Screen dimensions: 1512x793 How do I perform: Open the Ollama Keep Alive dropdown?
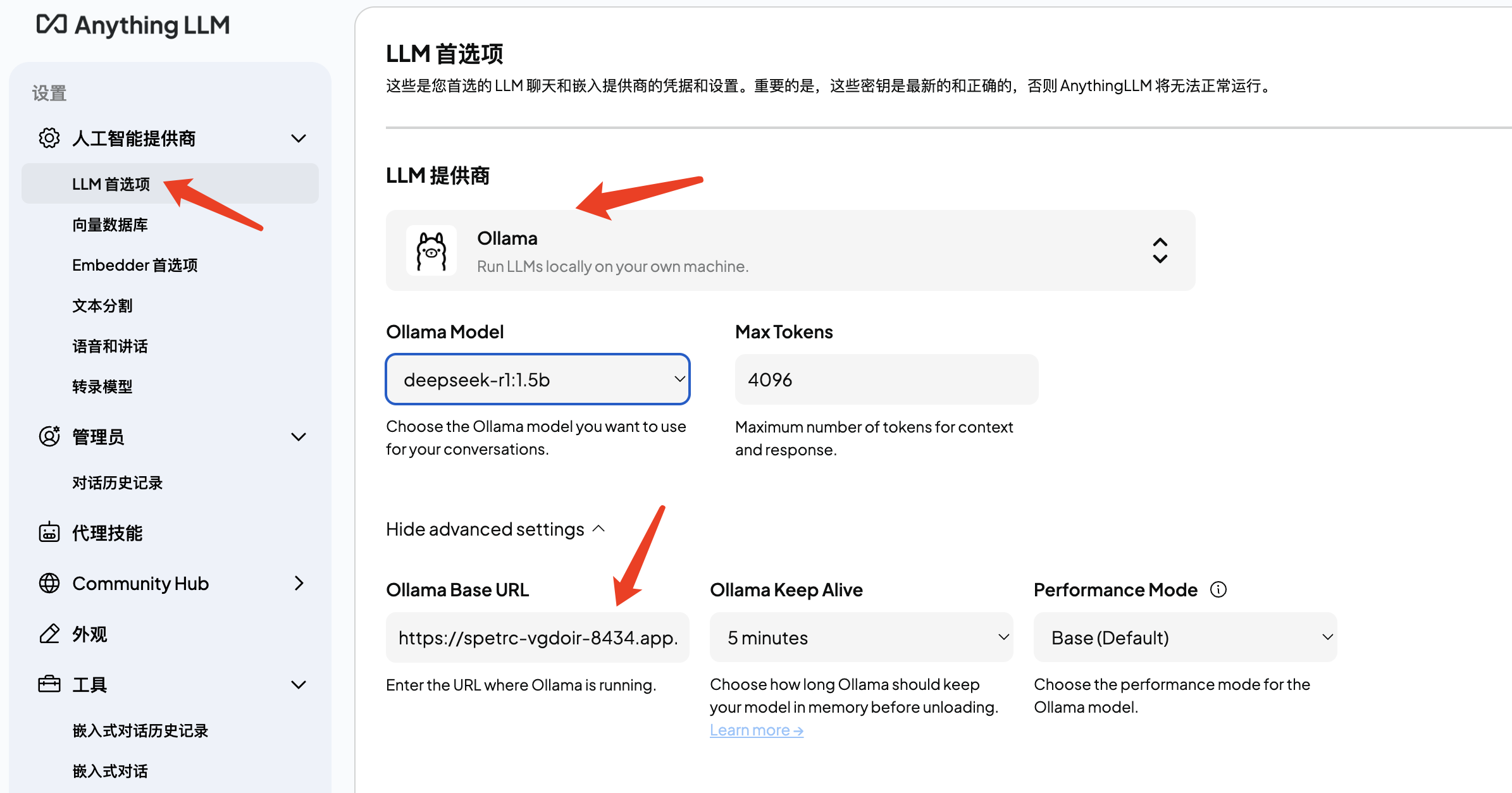click(x=862, y=637)
